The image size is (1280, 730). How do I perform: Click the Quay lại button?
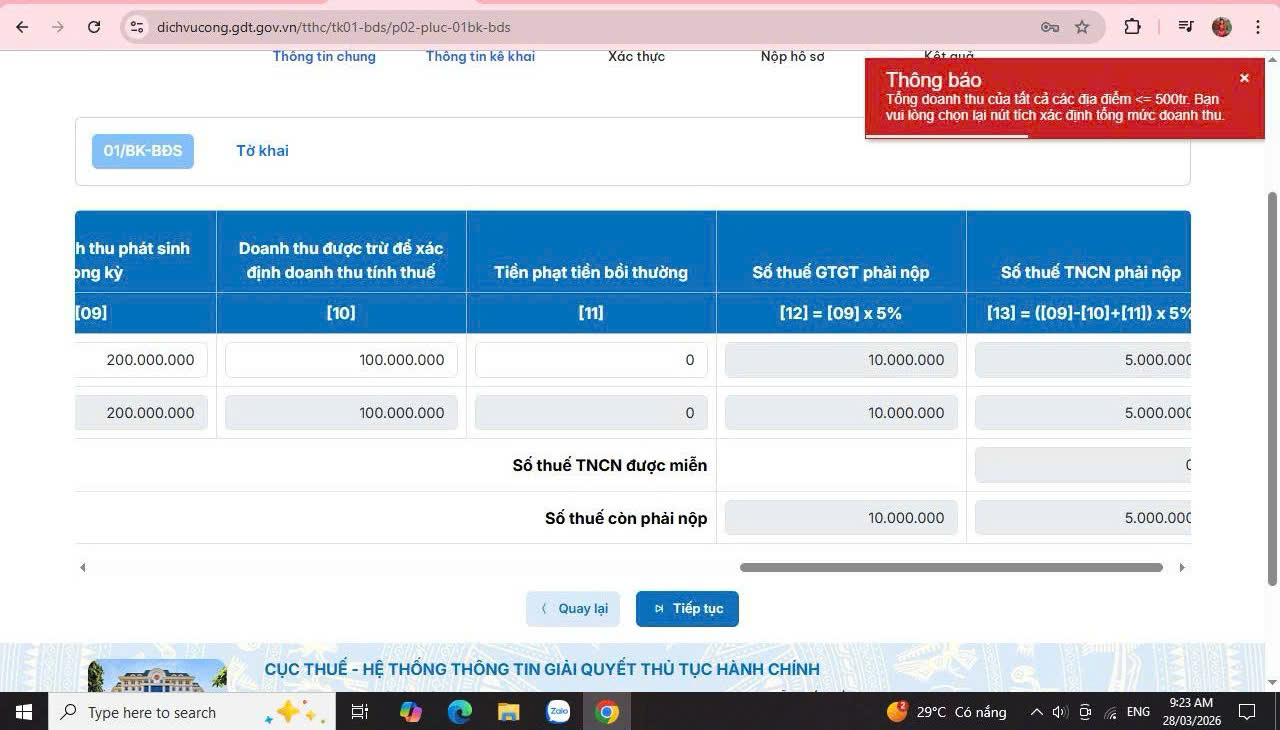[573, 609]
